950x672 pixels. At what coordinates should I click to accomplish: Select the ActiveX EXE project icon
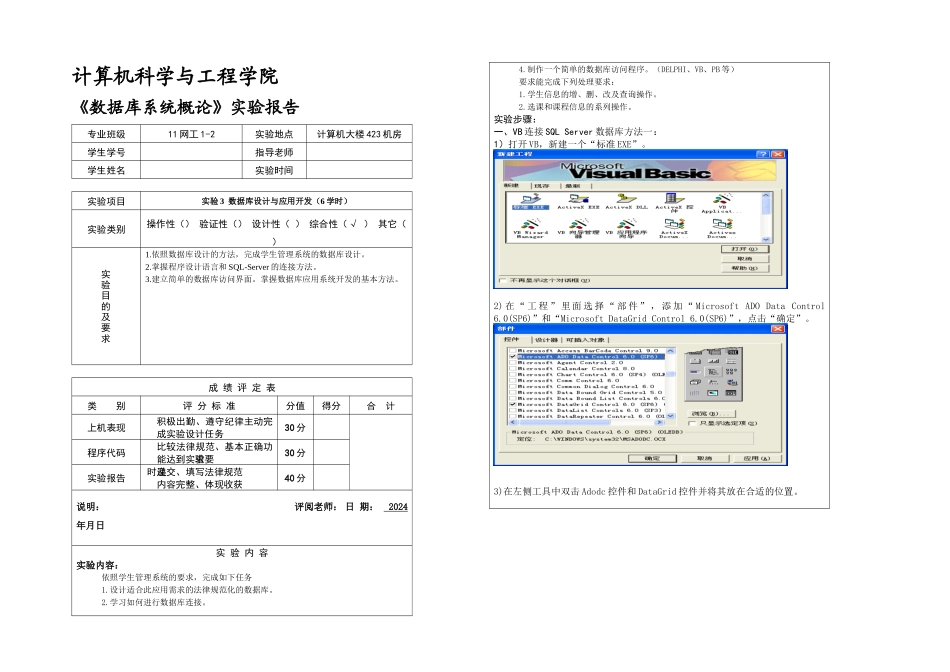click(578, 202)
